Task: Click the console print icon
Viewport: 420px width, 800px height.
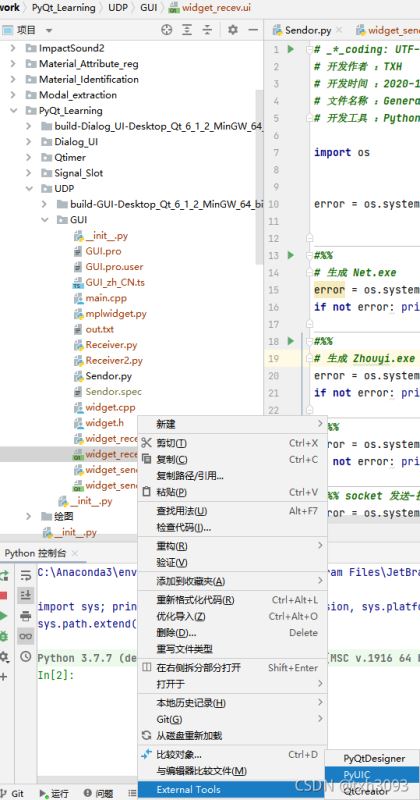Action: pyautogui.click(x=25, y=616)
